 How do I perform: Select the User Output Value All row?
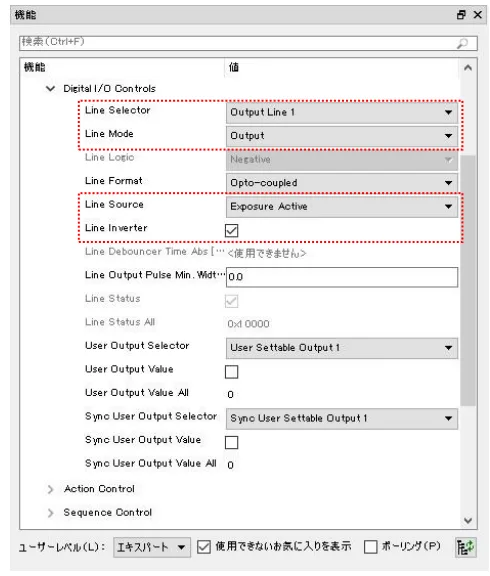point(137,393)
